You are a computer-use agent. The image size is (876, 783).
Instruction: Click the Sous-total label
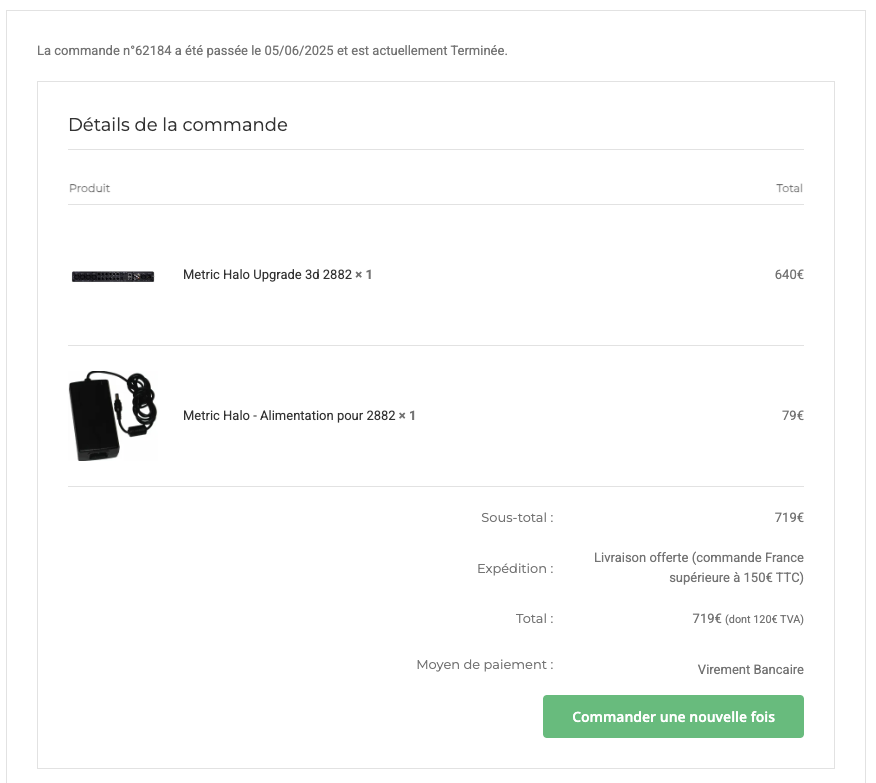tap(517, 518)
